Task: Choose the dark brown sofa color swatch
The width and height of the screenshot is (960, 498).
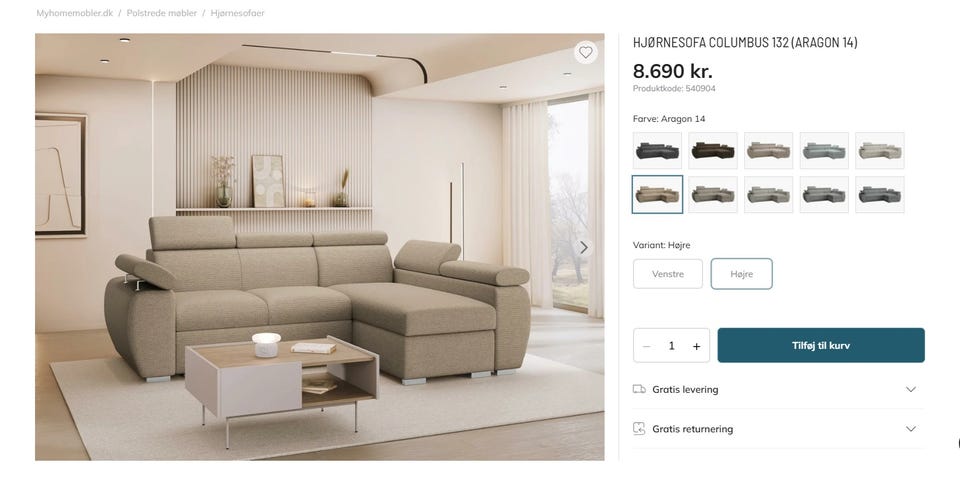Action: tap(713, 151)
